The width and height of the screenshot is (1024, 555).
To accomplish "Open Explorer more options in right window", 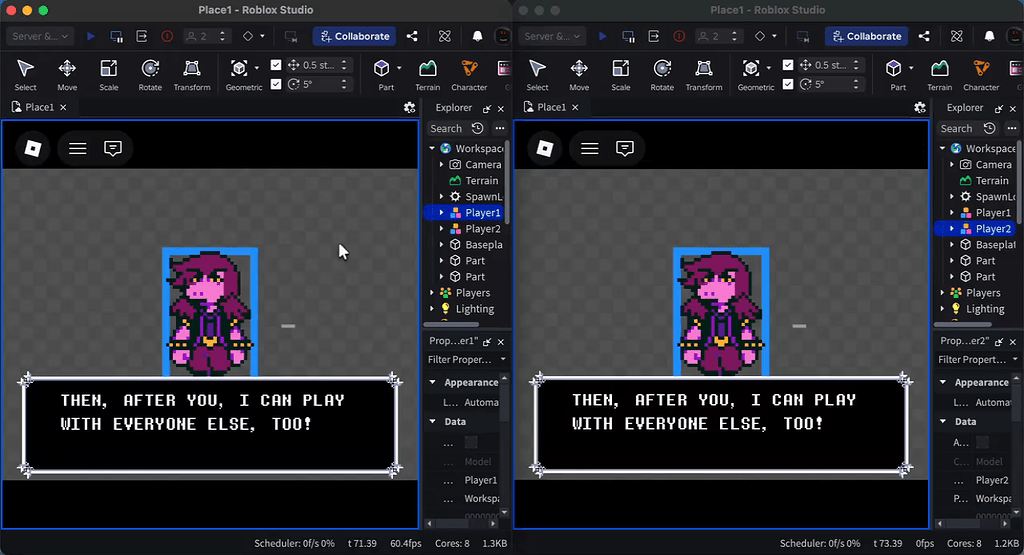I will point(1012,129).
